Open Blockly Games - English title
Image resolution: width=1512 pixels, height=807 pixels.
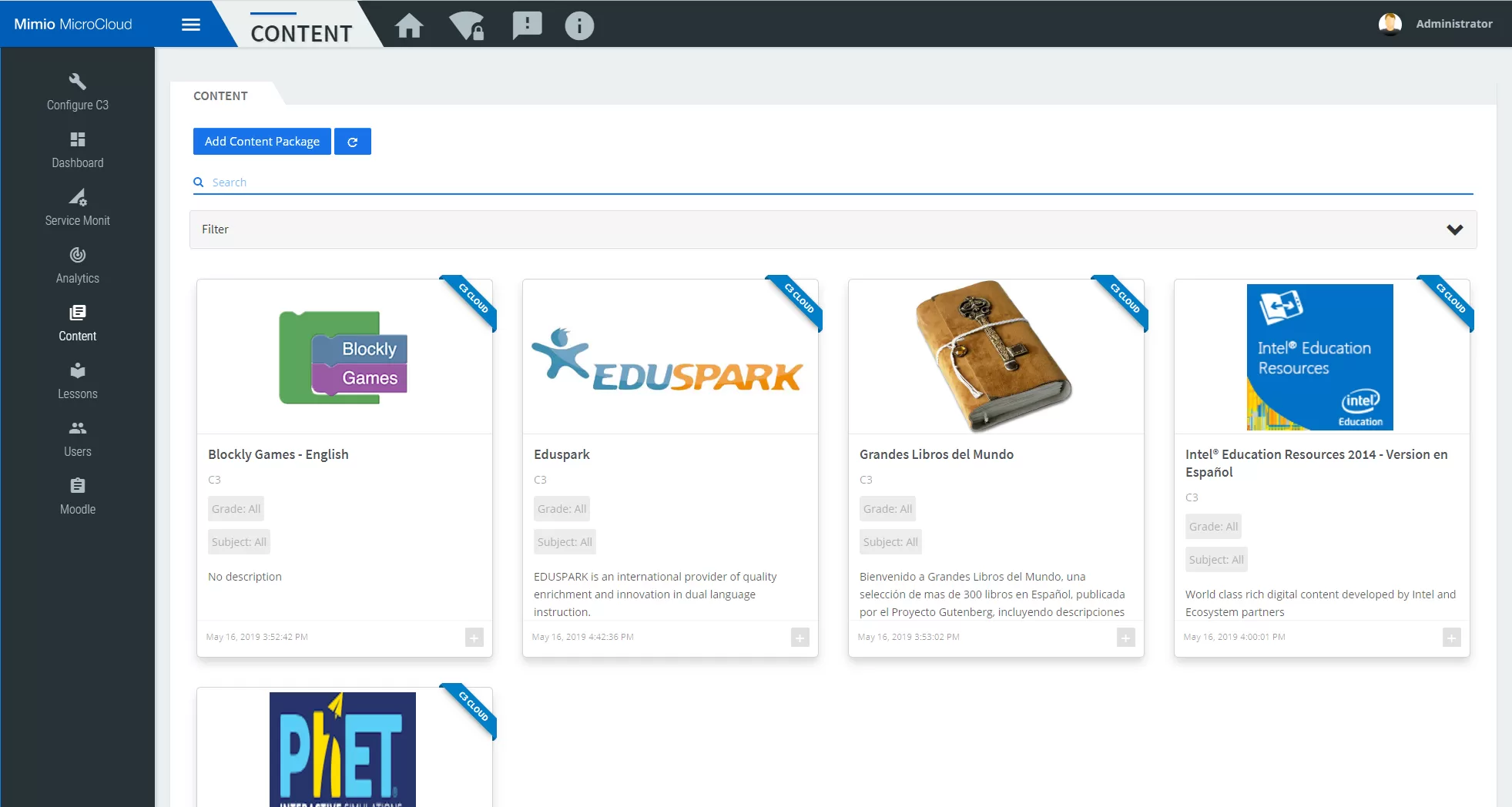click(x=278, y=454)
